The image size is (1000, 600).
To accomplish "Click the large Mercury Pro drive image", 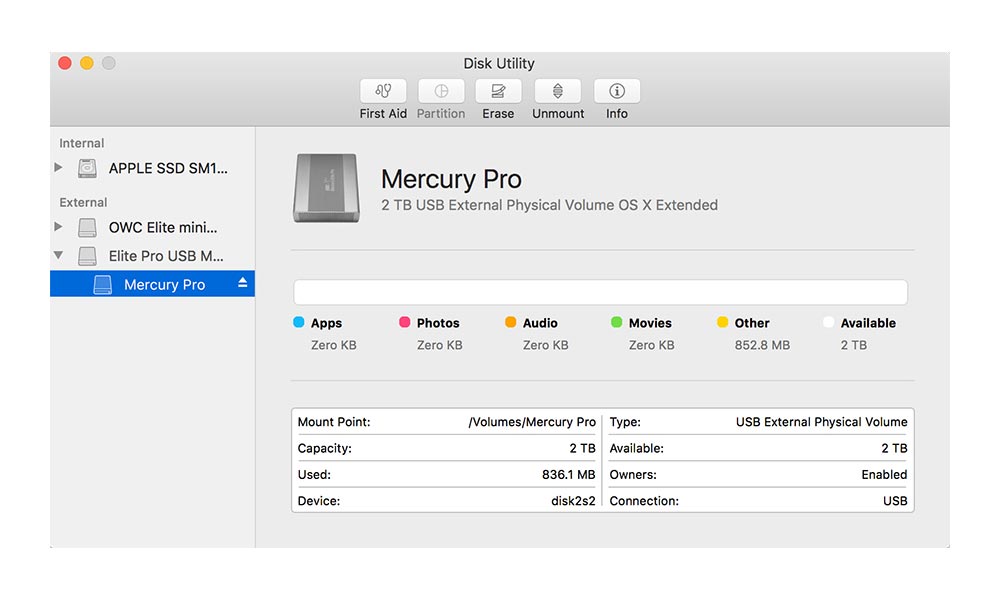I will (326, 189).
